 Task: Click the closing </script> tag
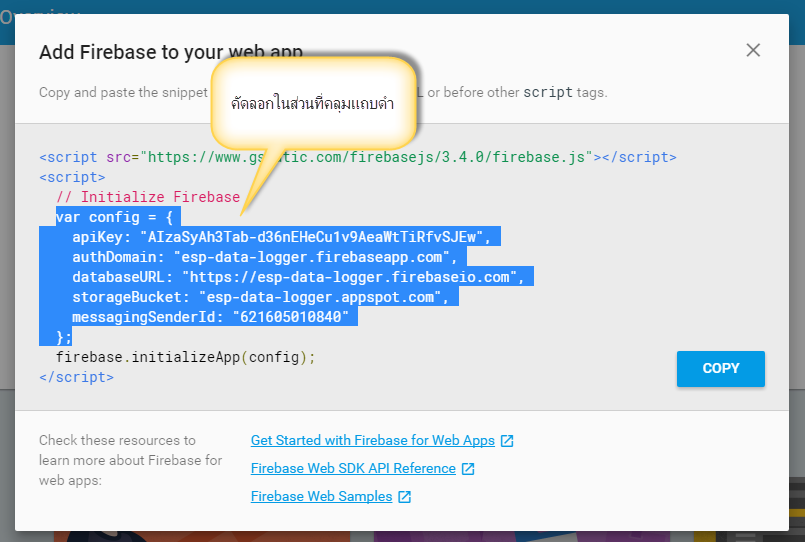tap(76, 377)
